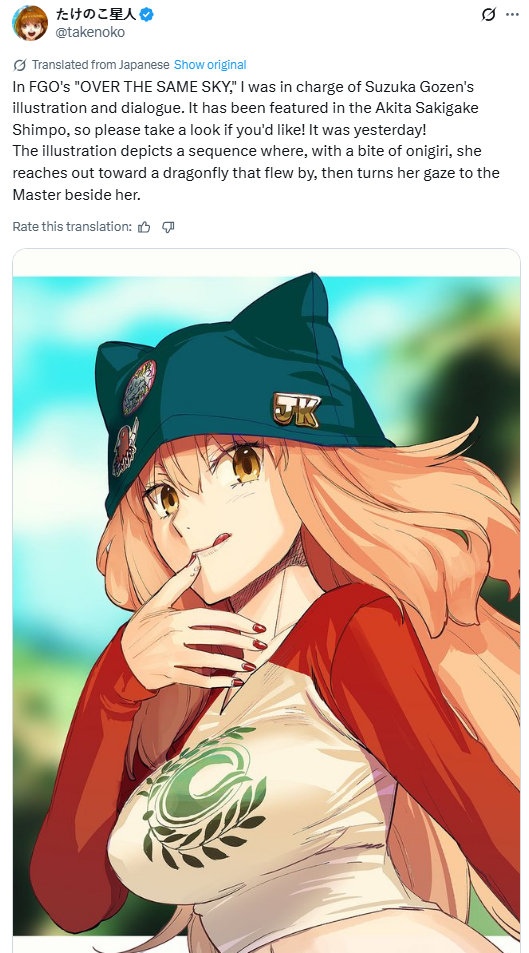Click the thumbs down translation rating
Image resolution: width=529 pixels, height=953 pixels.
[168, 227]
